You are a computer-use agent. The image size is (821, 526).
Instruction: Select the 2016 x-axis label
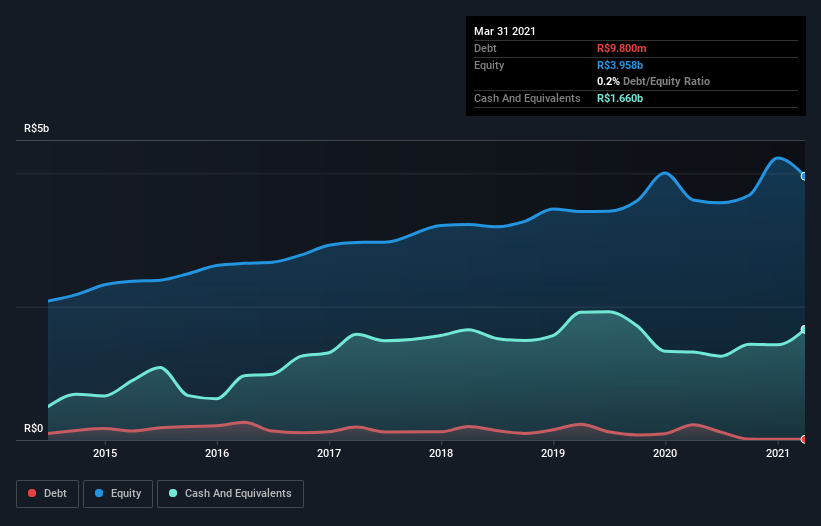click(217, 454)
